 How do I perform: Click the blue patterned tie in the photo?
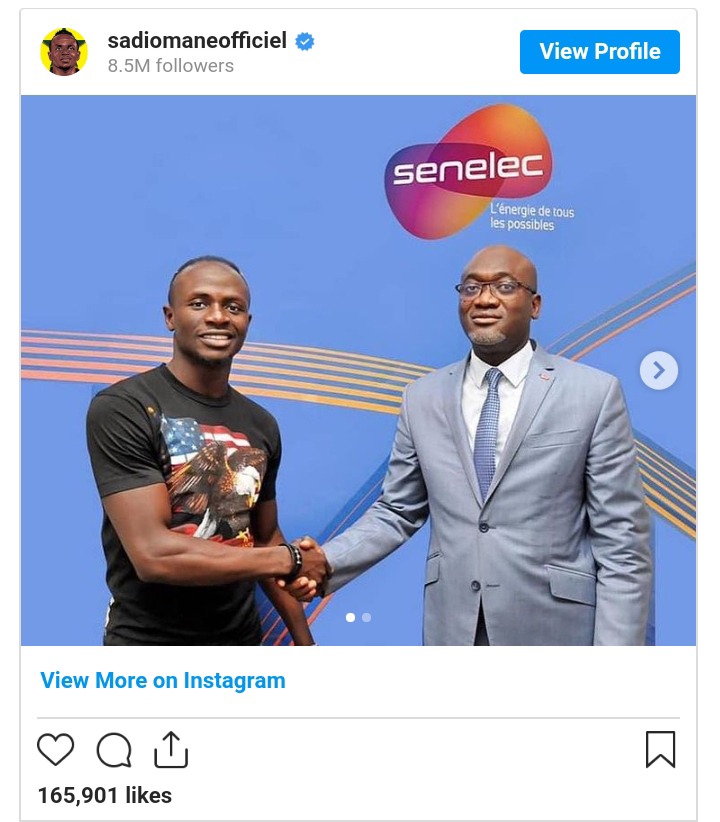[487, 432]
